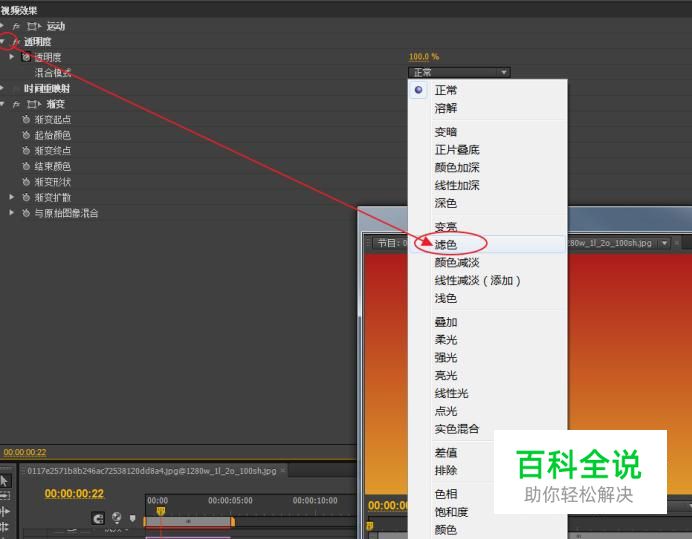This screenshot has height=539, width=692.
Task: Click the timeline globe icon beside snap
Action: pos(117,517)
